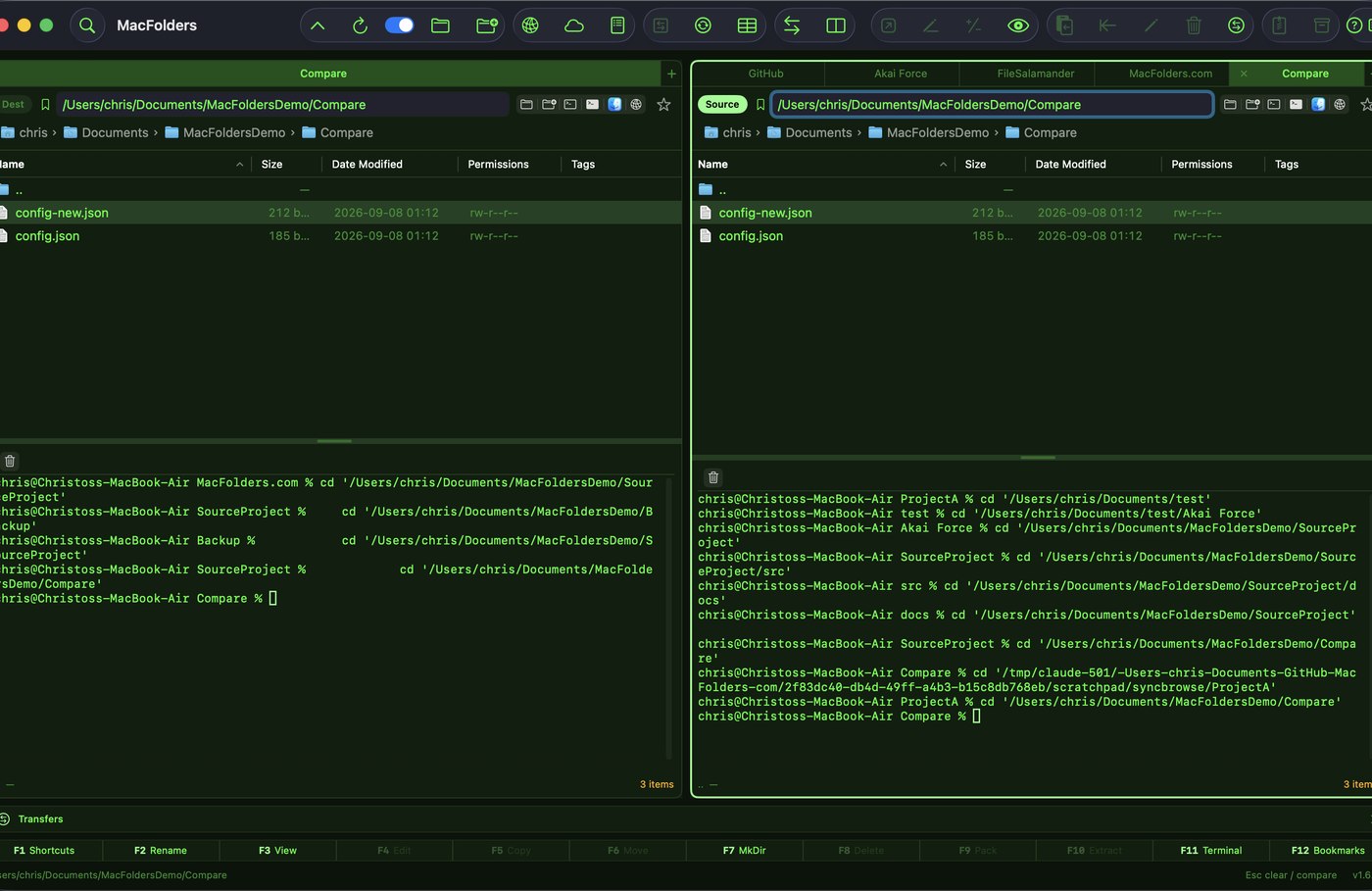Click the open folder icon in the top toolbar
The height and width of the screenshot is (891, 1372).
coord(441,25)
